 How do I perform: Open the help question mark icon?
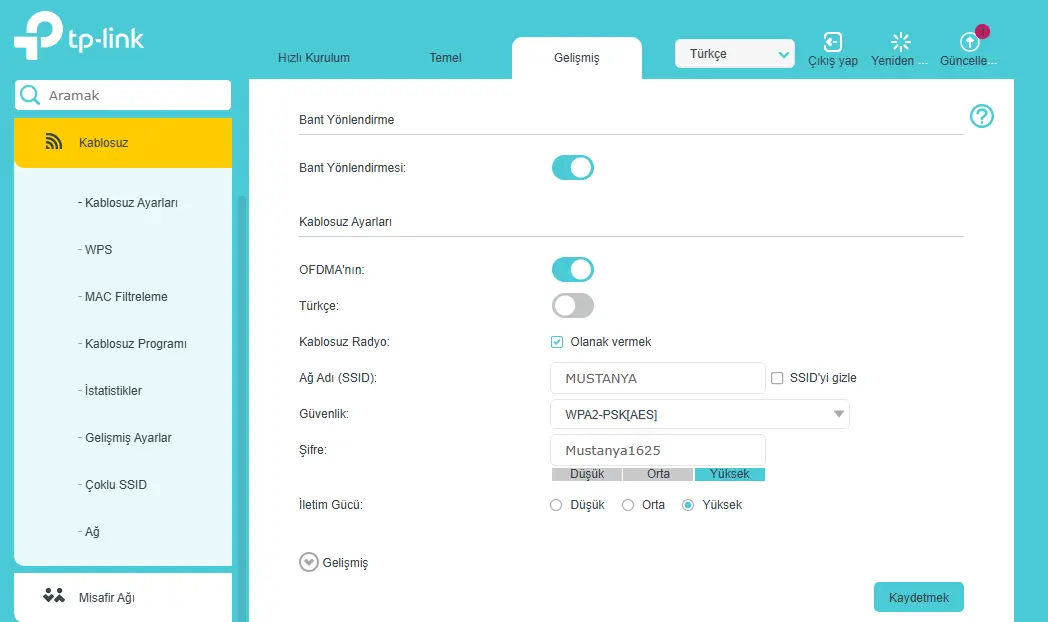(x=981, y=116)
